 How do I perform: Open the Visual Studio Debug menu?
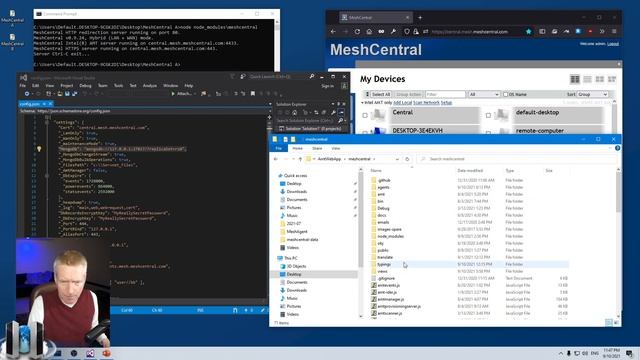click(x=85, y=86)
